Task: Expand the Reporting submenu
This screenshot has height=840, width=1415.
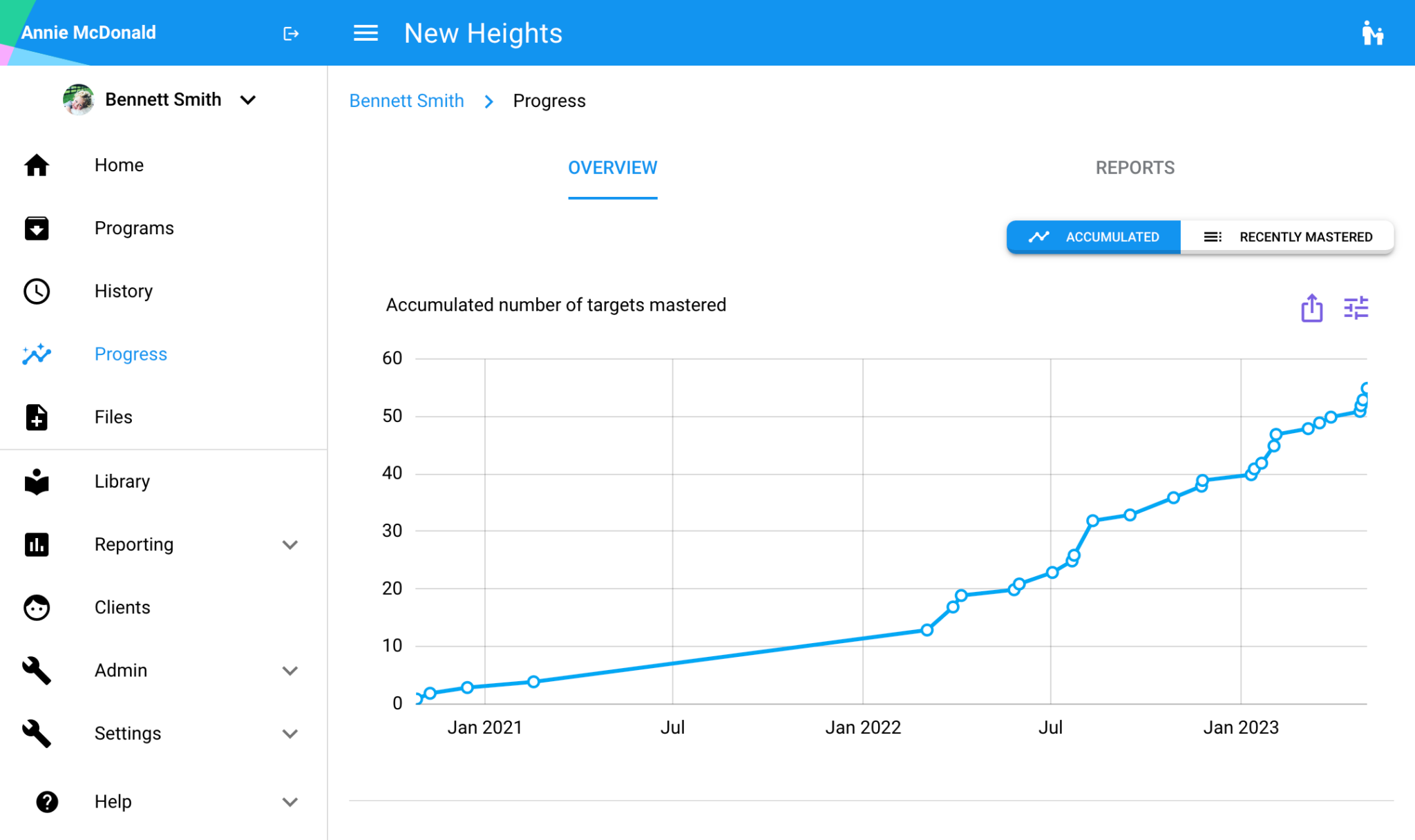Action: point(290,544)
